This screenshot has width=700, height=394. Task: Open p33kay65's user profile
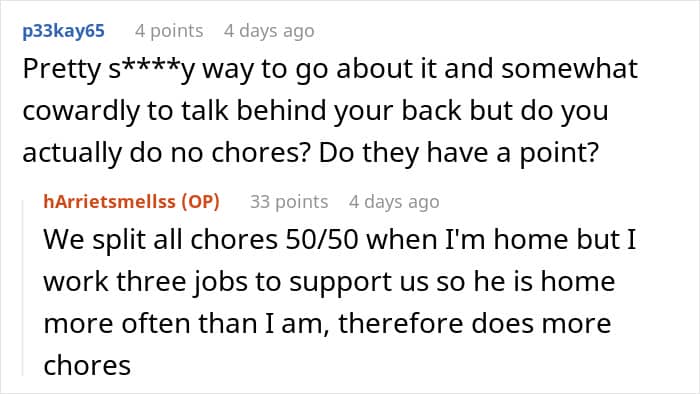pos(63,31)
